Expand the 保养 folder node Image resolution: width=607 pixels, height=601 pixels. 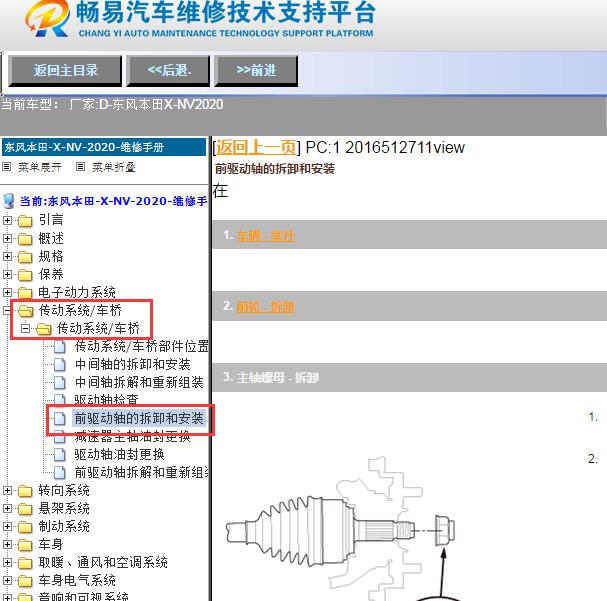[7, 274]
